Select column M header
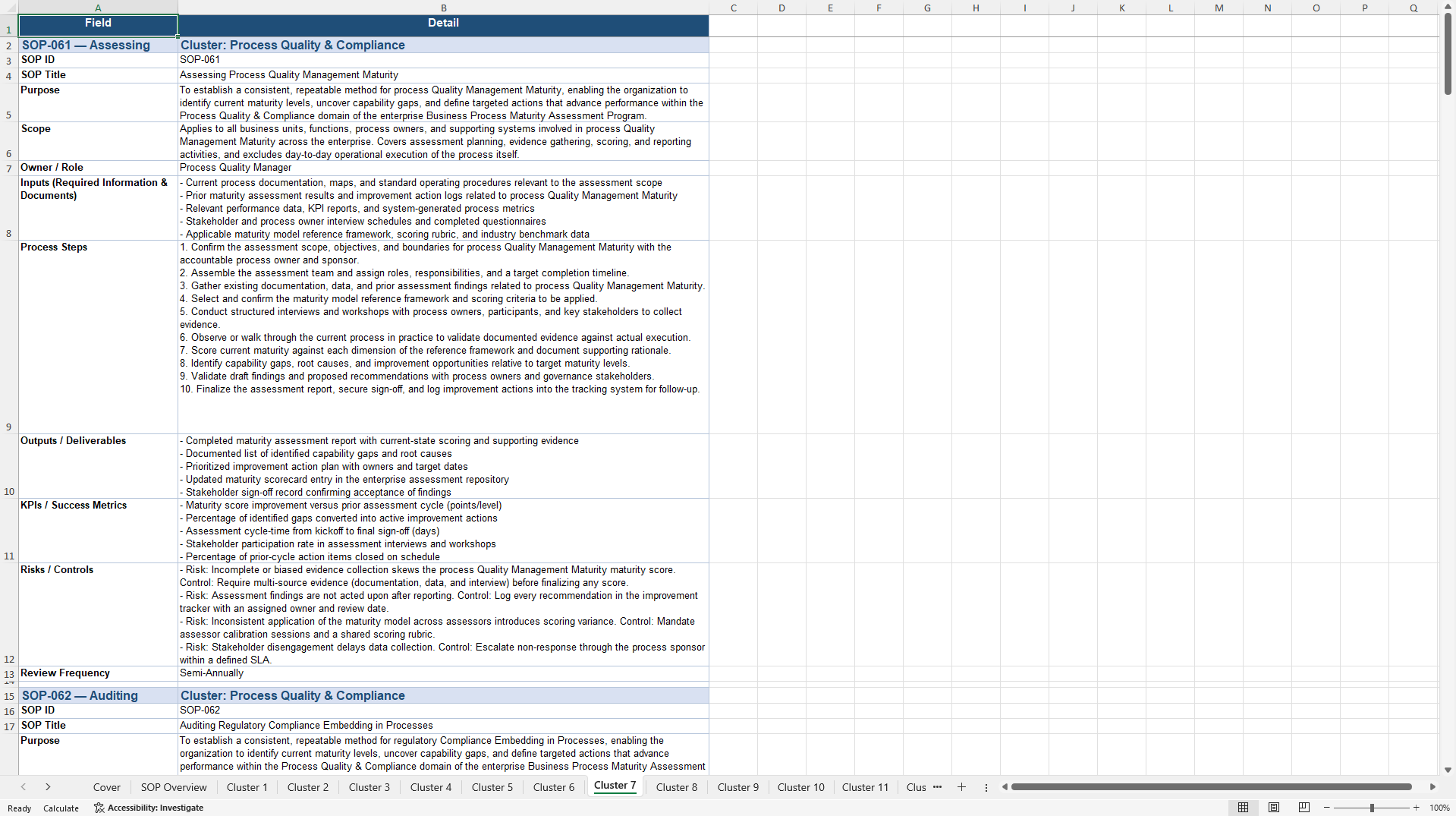This screenshot has width=1456, height=816. [1219, 8]
